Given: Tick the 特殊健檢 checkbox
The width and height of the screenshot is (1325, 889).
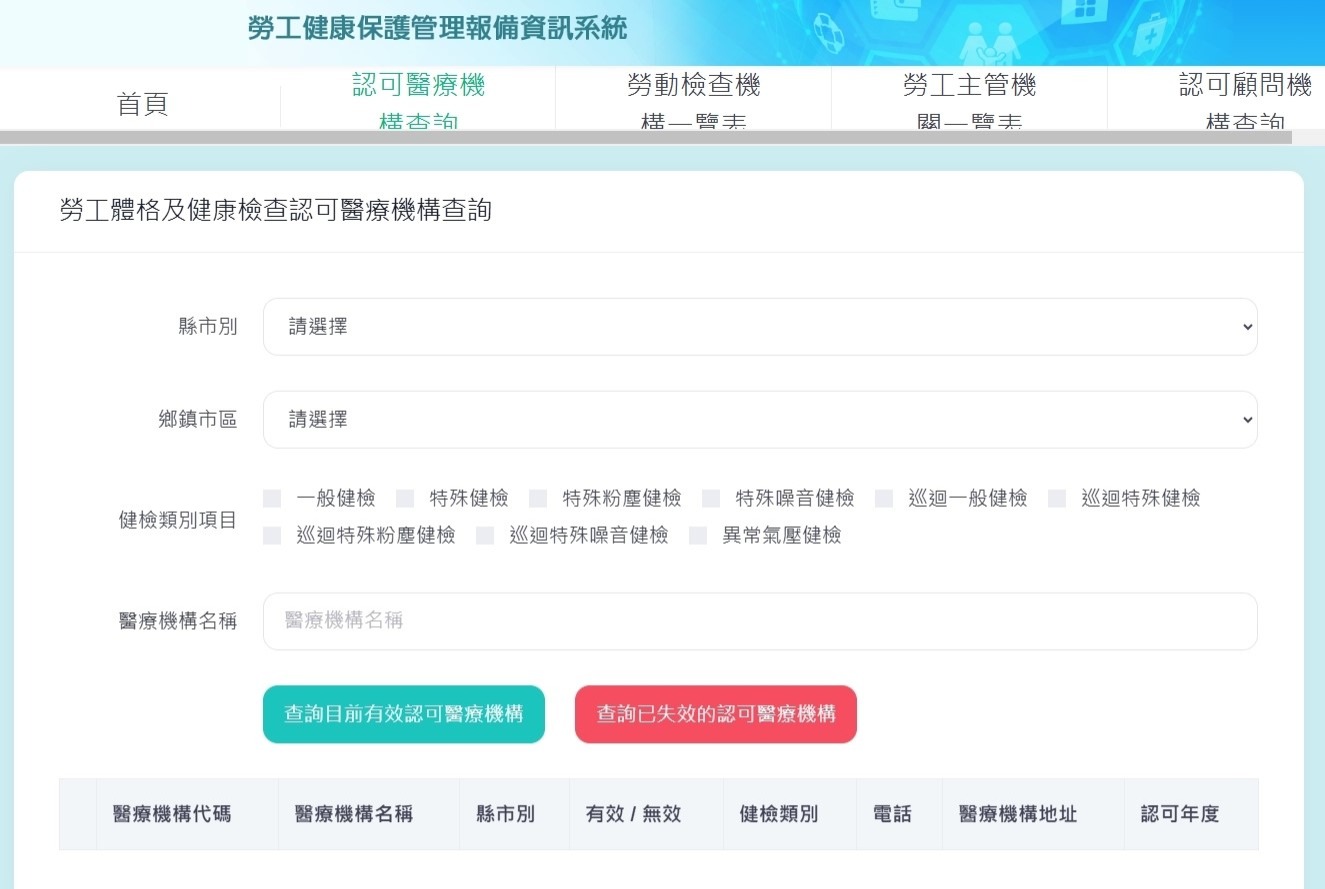Looking at the screenshot, I should click(405, 498).
